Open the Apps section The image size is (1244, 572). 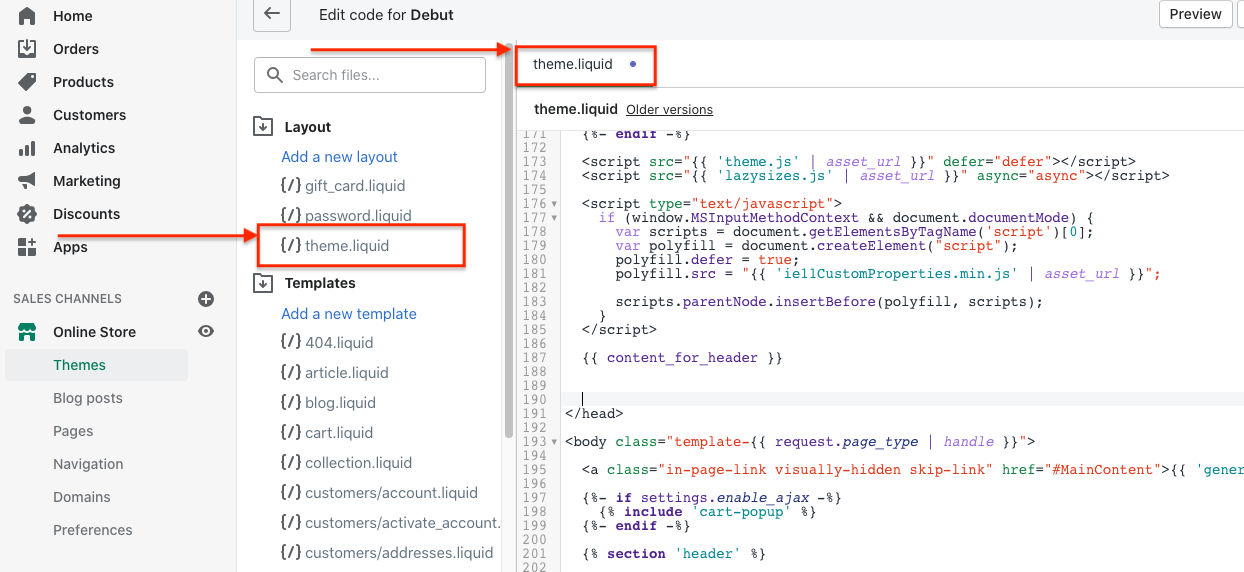pos(70,247)
